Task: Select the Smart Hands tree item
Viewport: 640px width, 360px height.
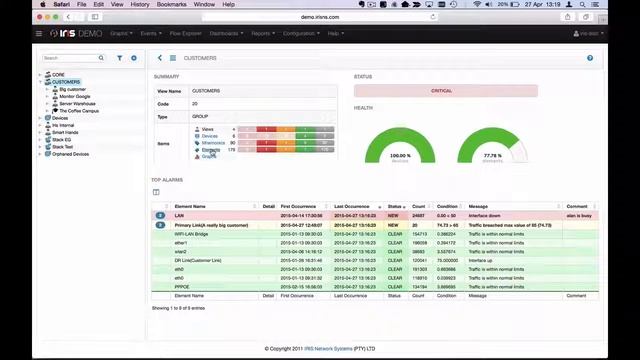Action: tap(65, 132)
